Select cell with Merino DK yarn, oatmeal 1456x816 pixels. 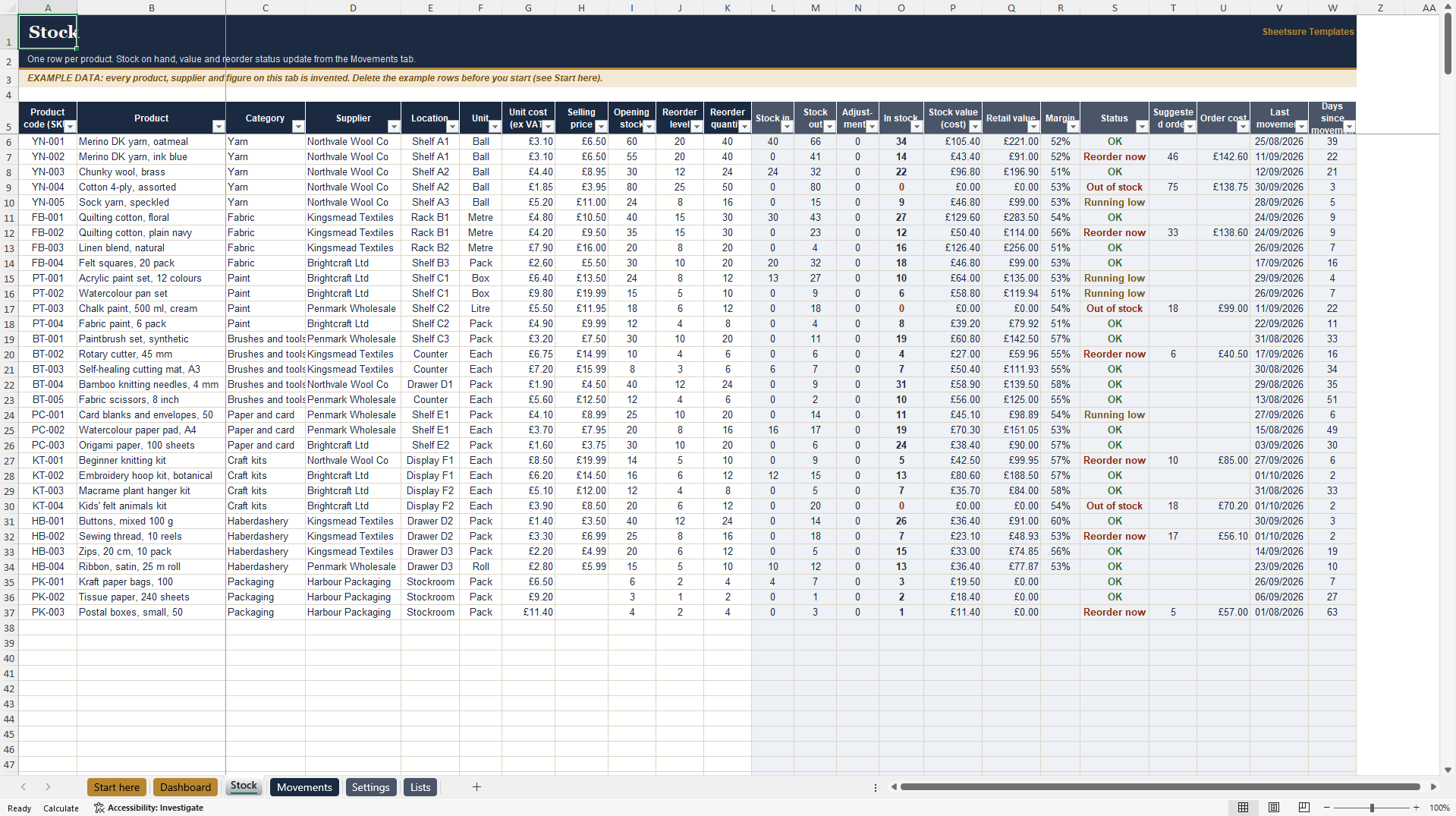pos(151,142)
